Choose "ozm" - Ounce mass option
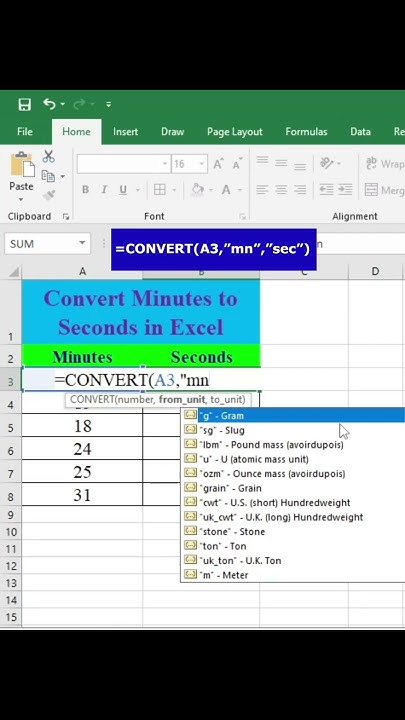This screenshot has height=720, width=405. coord(293,473)
